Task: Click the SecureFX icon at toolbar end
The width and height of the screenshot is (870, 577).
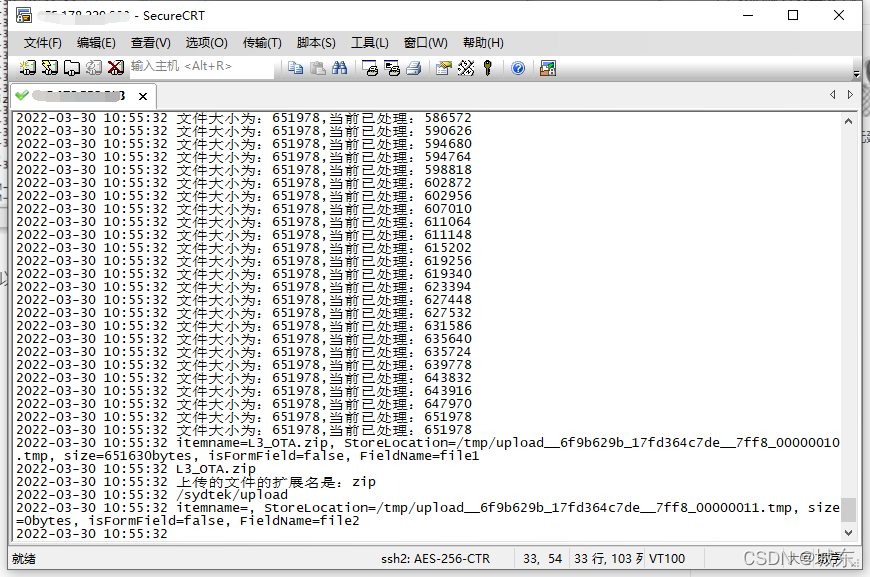Action: [548, 68]
